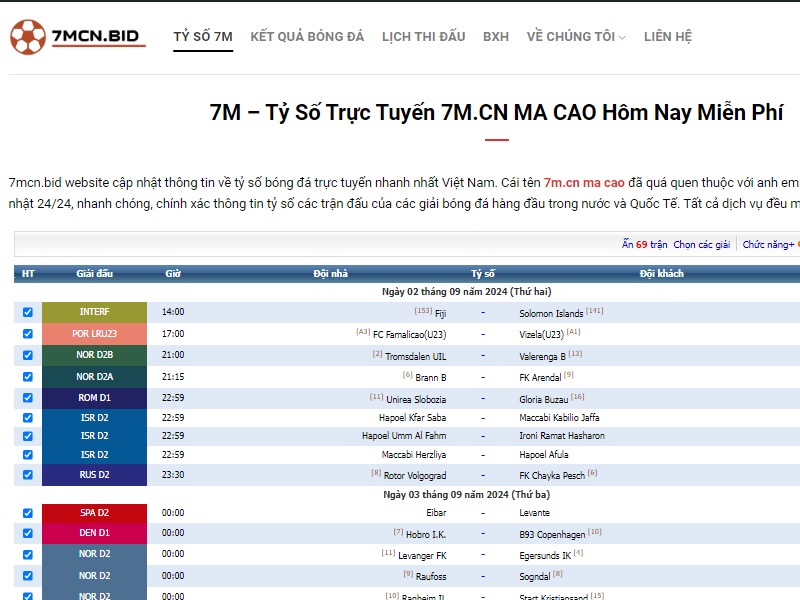
Task: Click FK Chayka Pesch team name
Action: click(552, 476)
